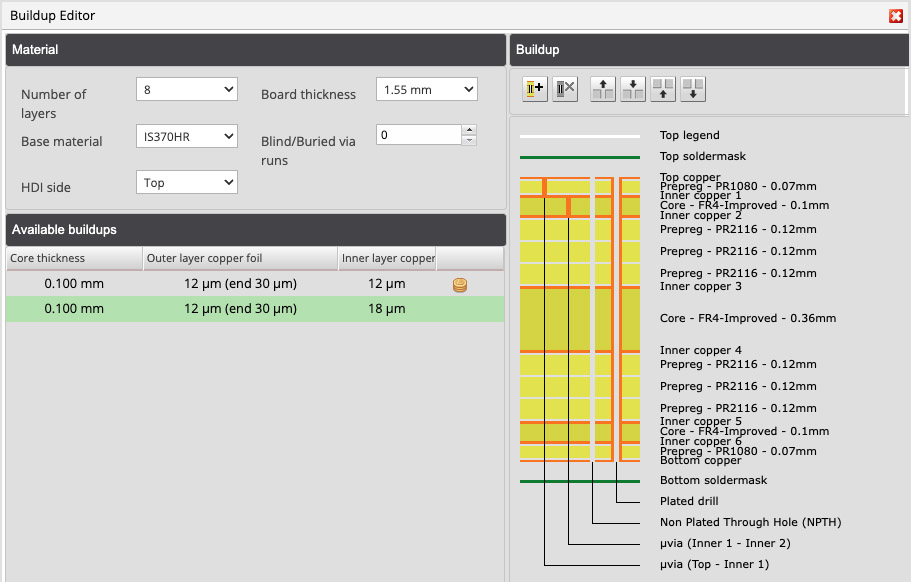Click the gold coin stack icon in buildup list
The image size is (911, 582).
[460, 285]
